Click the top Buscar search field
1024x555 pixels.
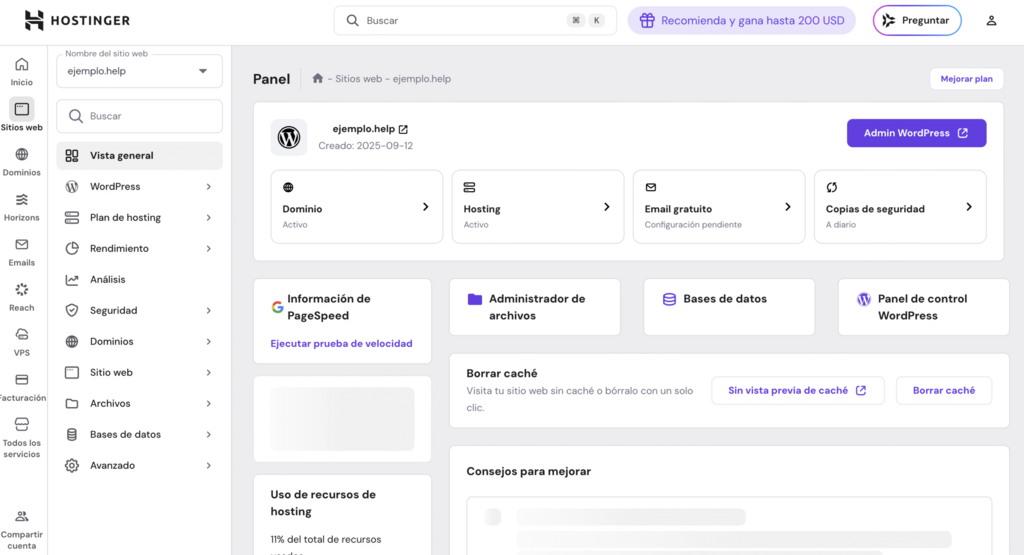point(475,20)
